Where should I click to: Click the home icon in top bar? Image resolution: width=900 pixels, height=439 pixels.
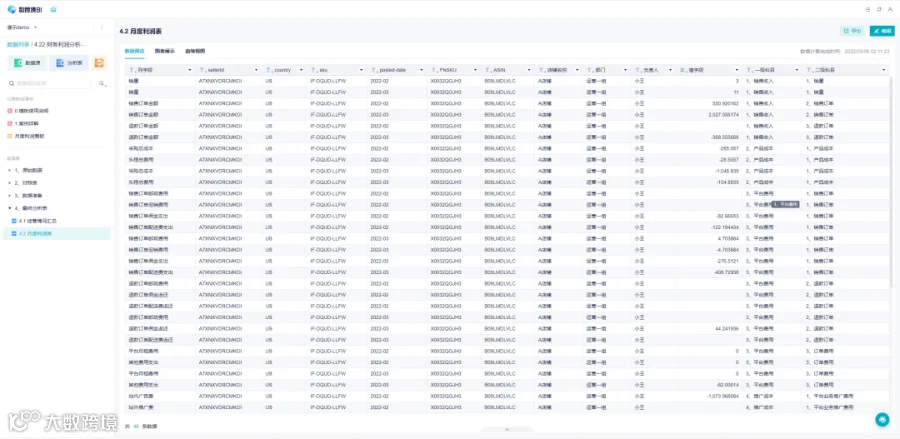click(53, 10)
